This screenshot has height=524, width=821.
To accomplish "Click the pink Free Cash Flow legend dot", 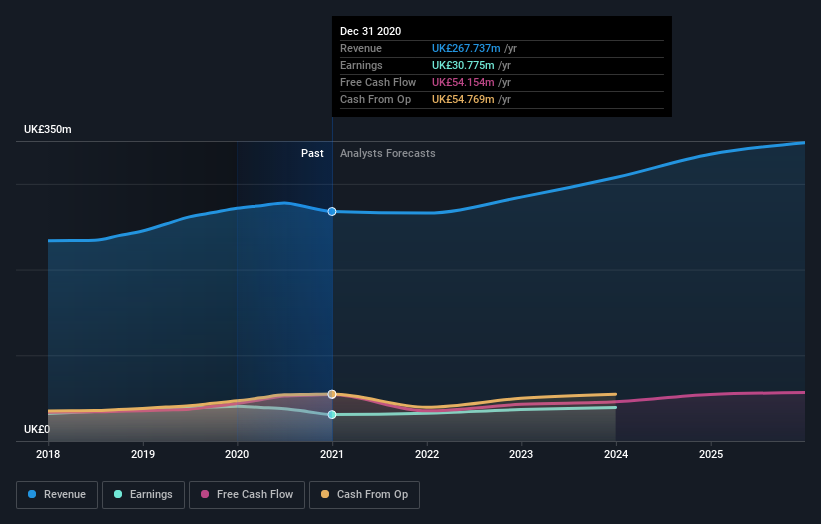I will coord(205,494).
